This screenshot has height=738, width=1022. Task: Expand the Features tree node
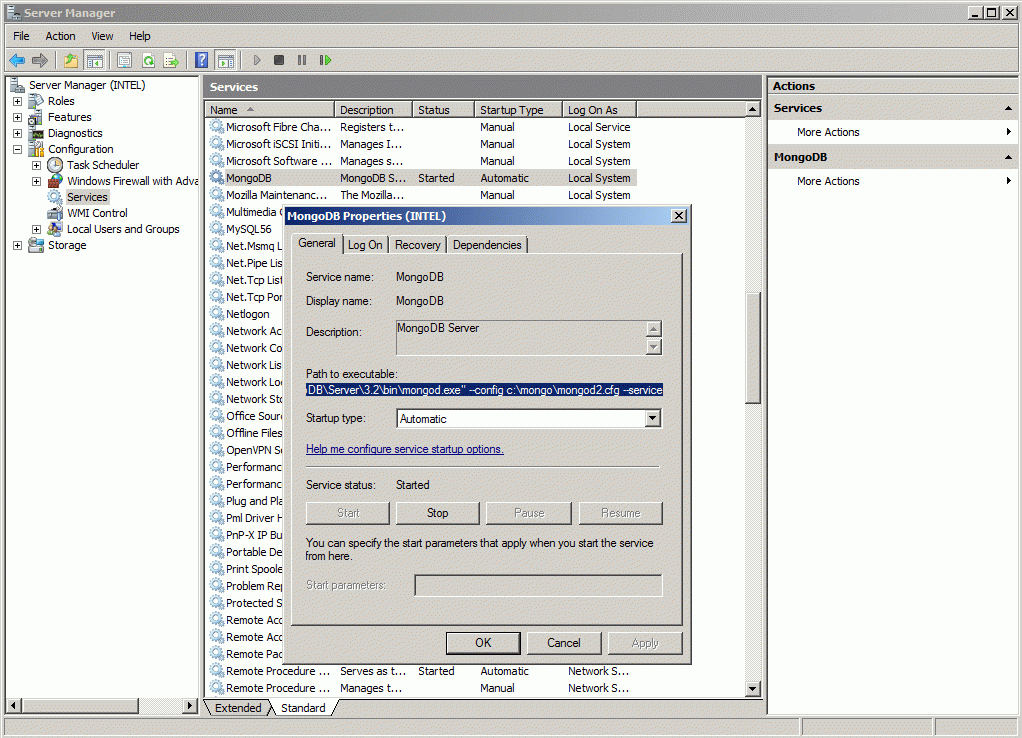click(x=18, y=117)
